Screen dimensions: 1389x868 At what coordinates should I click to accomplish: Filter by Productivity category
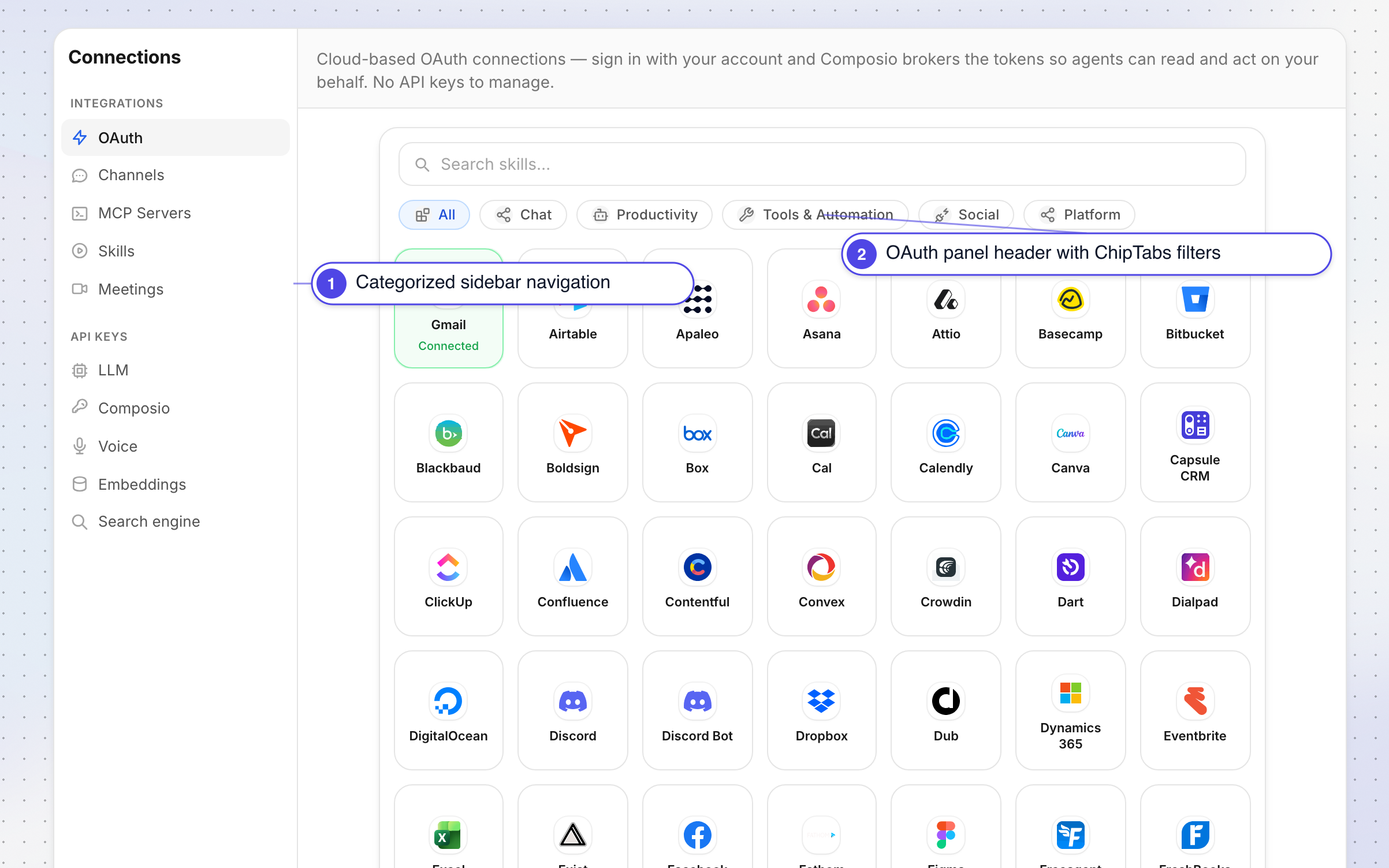tap(645, 215)
